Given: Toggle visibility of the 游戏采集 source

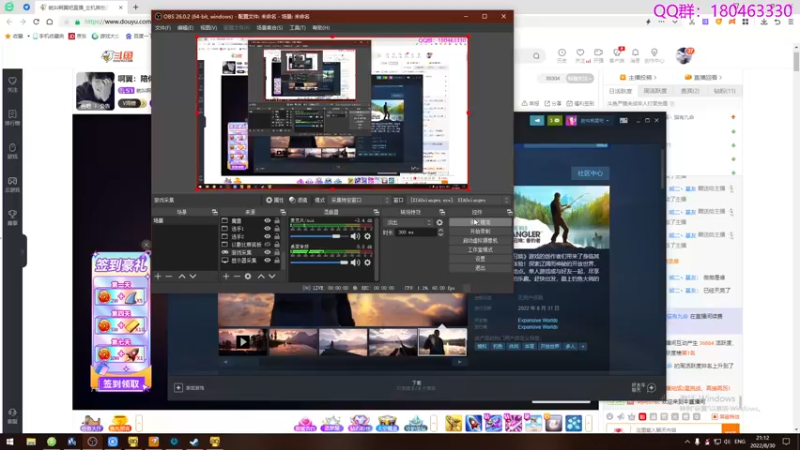Looking at the screenshot, I should tap(267, 252).
